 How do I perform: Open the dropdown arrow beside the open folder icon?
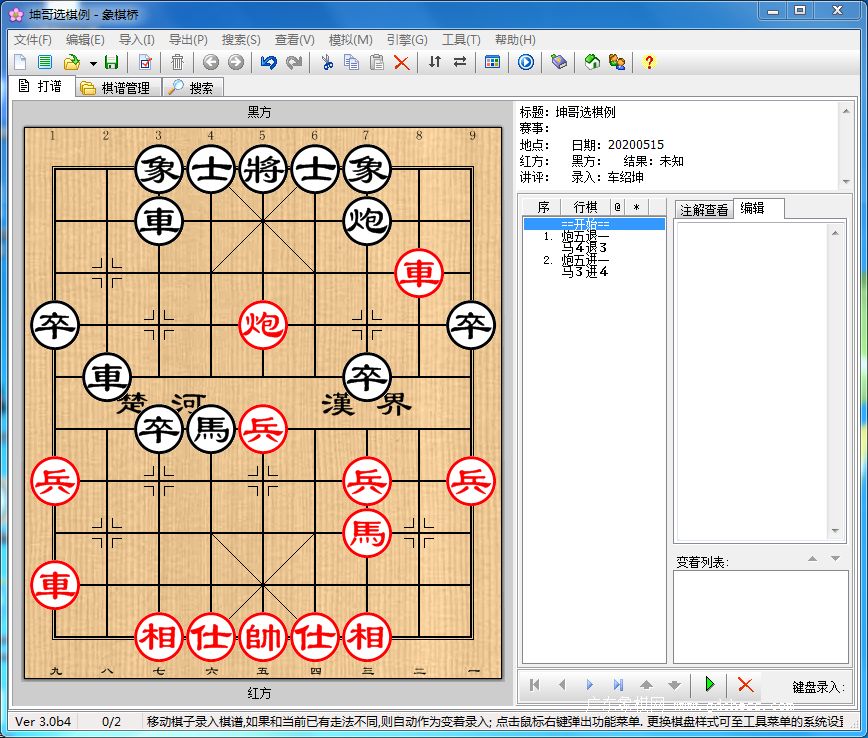coord(92,63)
